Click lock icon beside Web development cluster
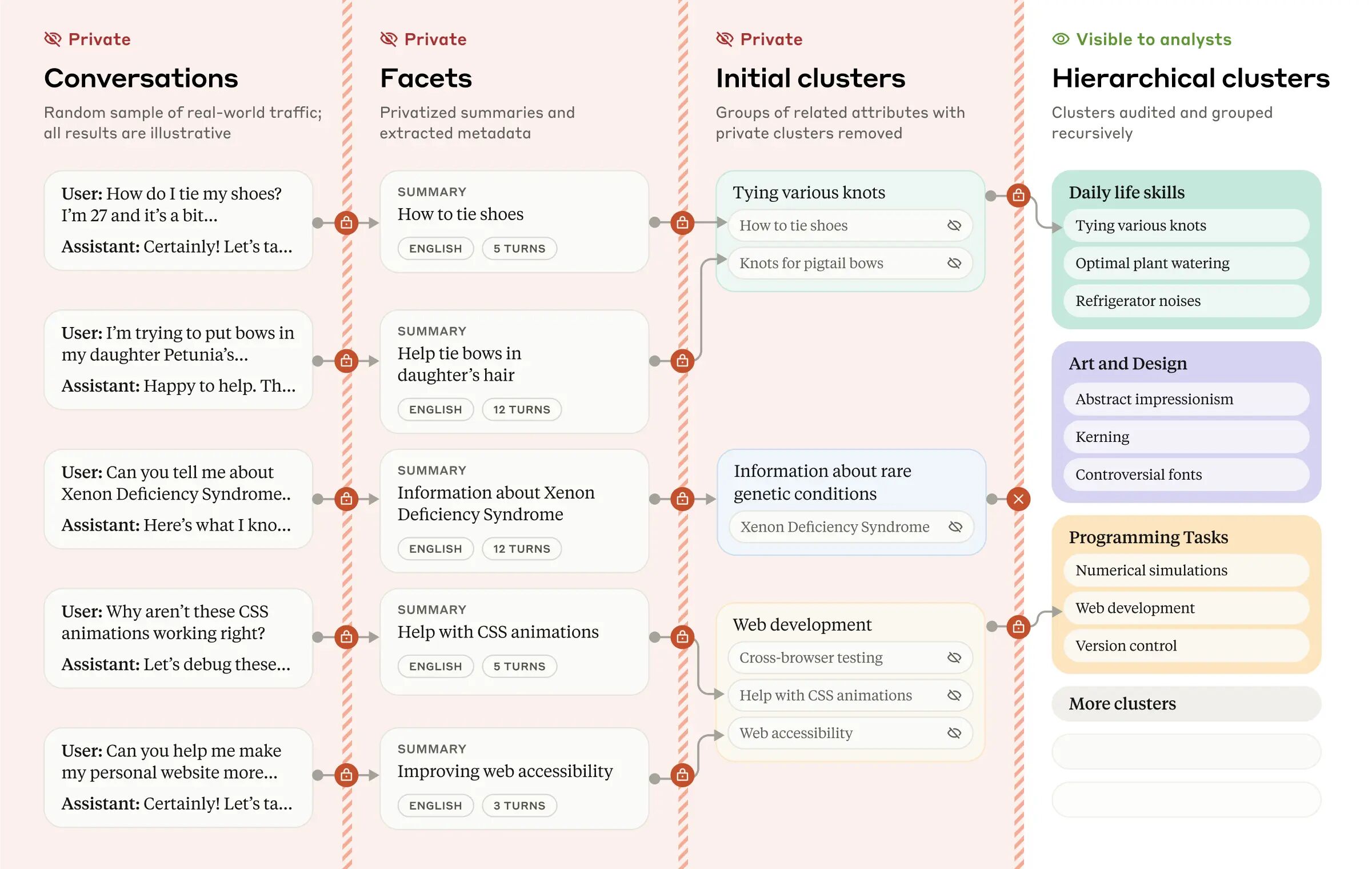Image resolution: width=1372 pixels, height=869 pixels. pos(1018,627)
